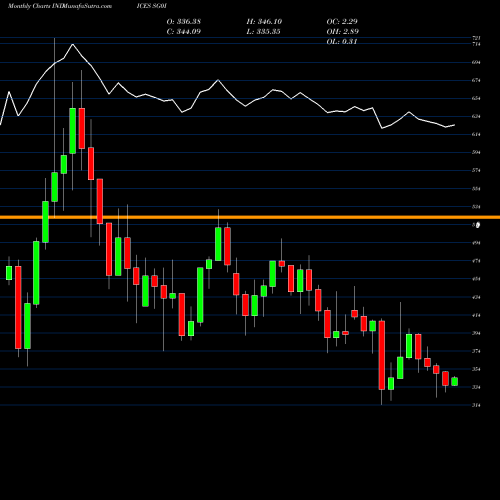Click the 334 price axis label

(x=476, y=387)
